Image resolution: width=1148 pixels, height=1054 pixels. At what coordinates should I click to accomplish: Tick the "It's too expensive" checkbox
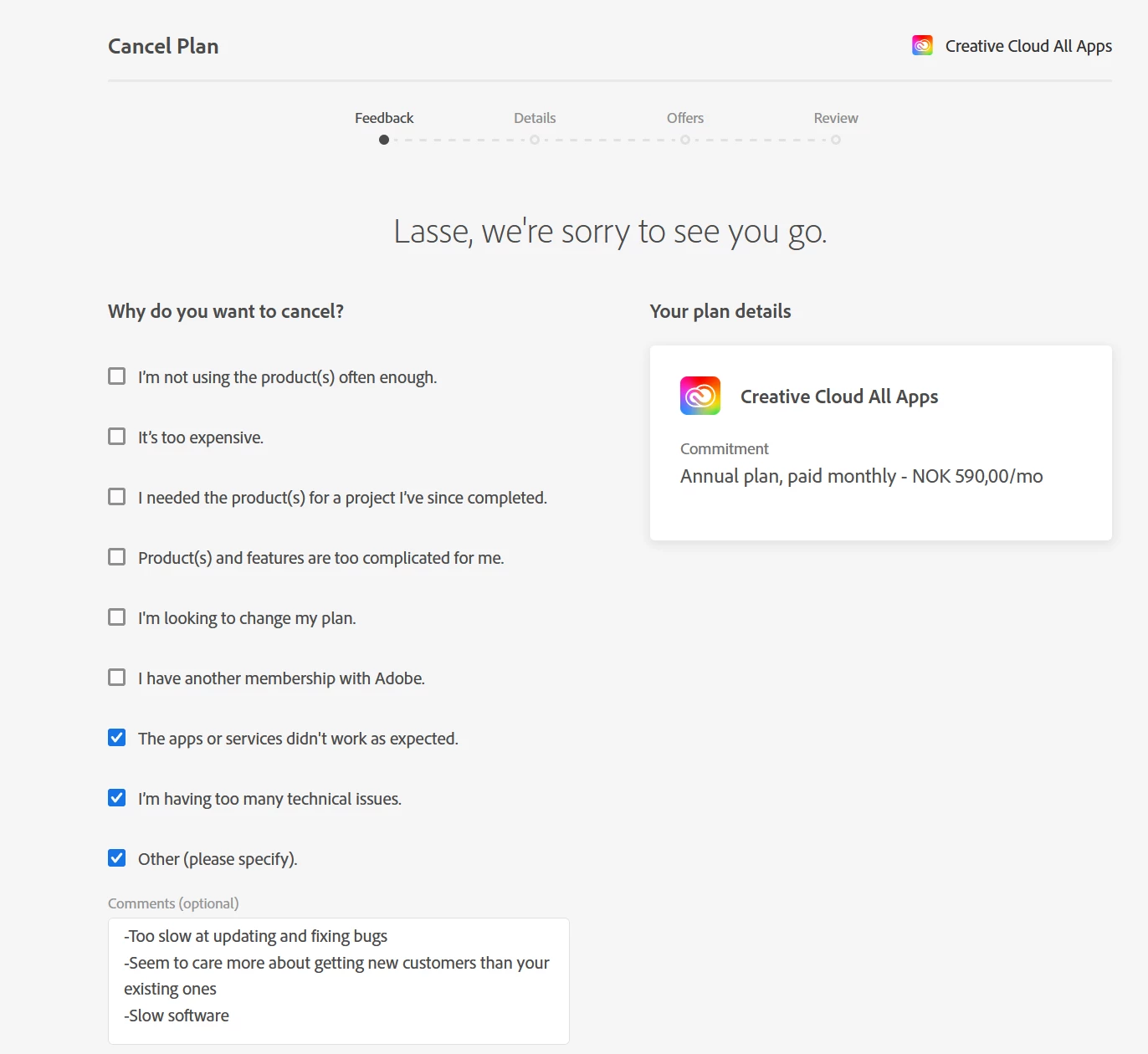[x=117, y=437]
